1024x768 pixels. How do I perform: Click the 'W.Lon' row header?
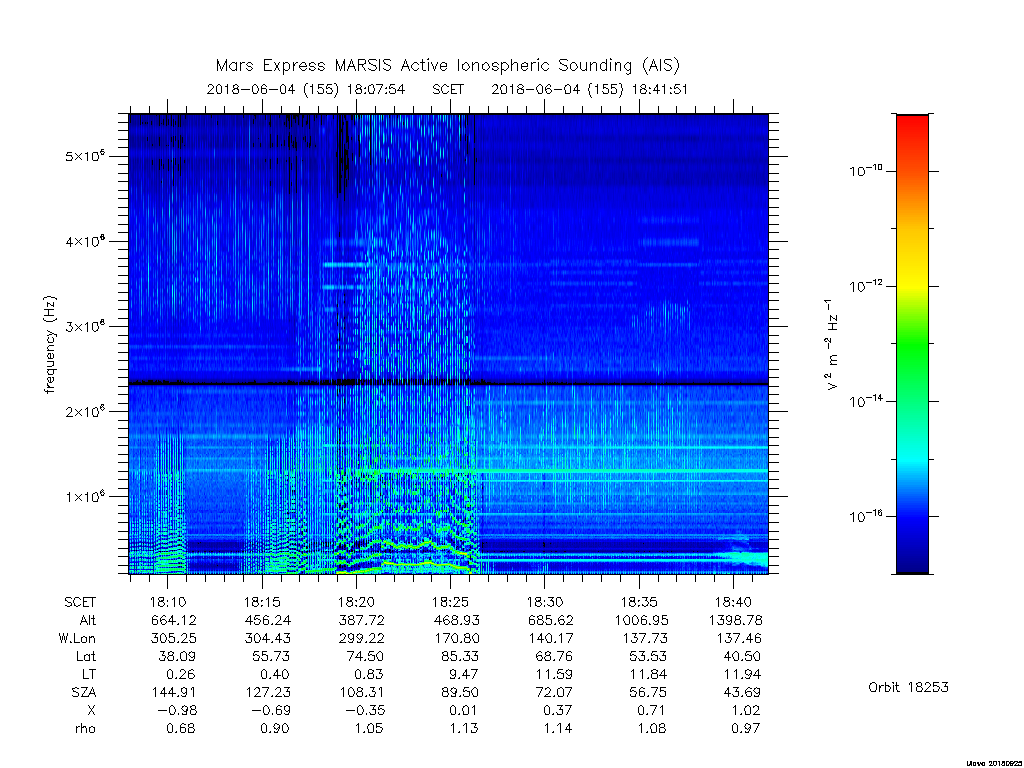(77, 638)
